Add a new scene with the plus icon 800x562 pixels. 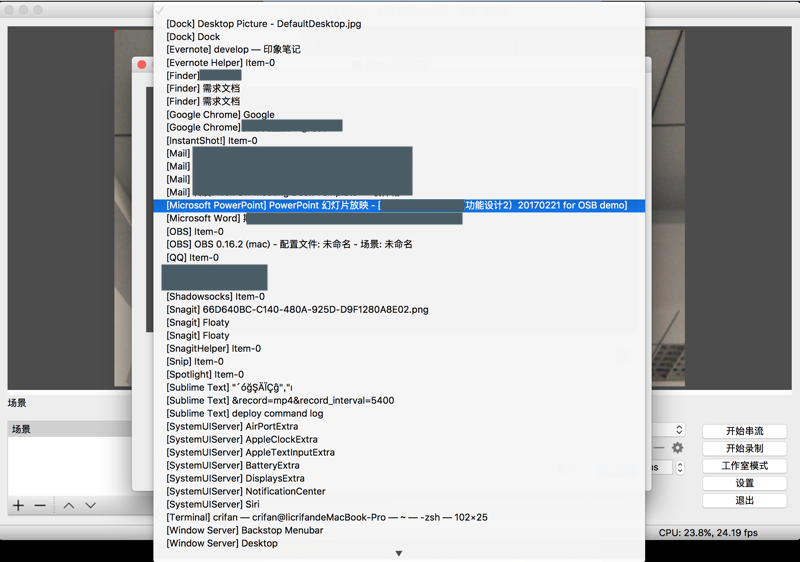point(18,505)
